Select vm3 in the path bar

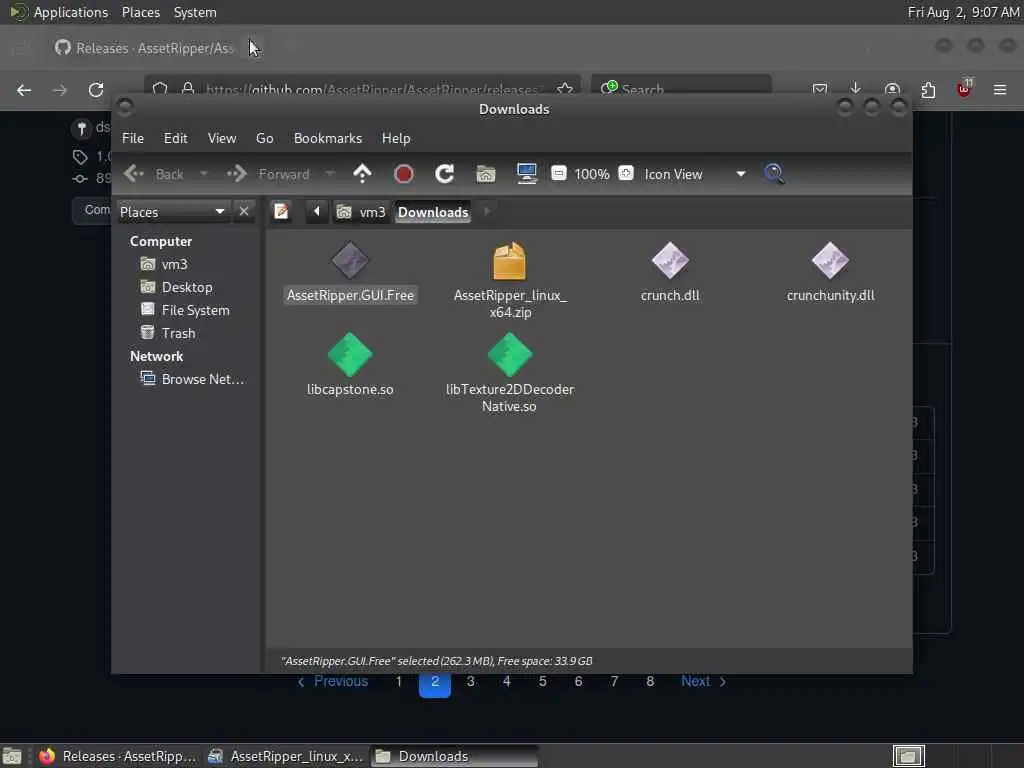361,212
